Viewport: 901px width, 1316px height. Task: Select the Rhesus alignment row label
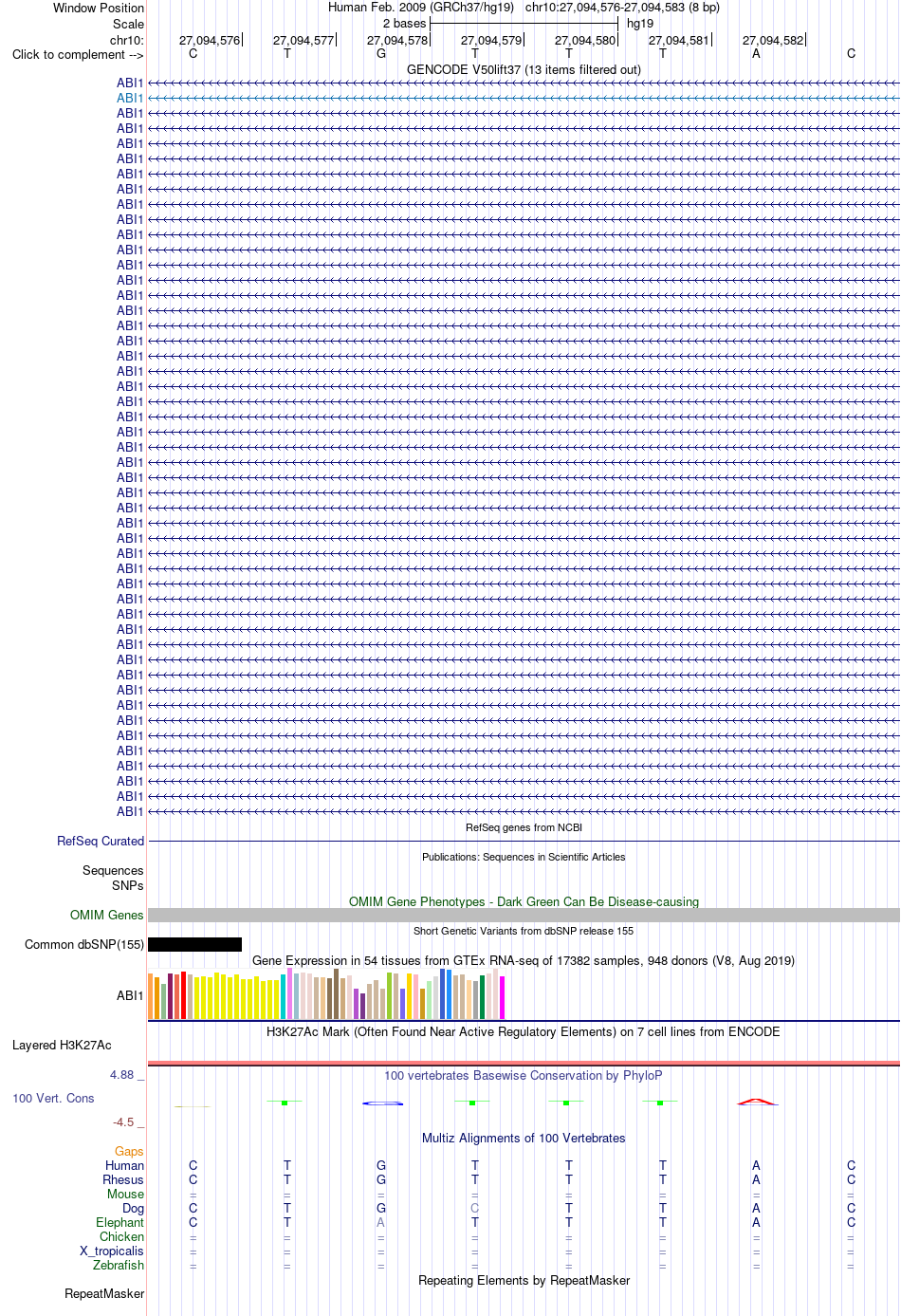(123, 1179)
